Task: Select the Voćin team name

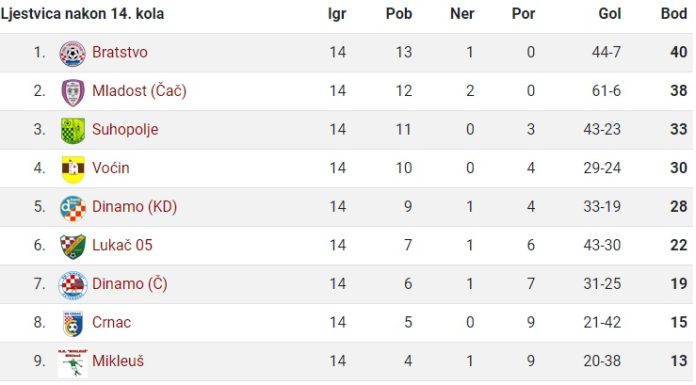Action: [x=111, y=168]
